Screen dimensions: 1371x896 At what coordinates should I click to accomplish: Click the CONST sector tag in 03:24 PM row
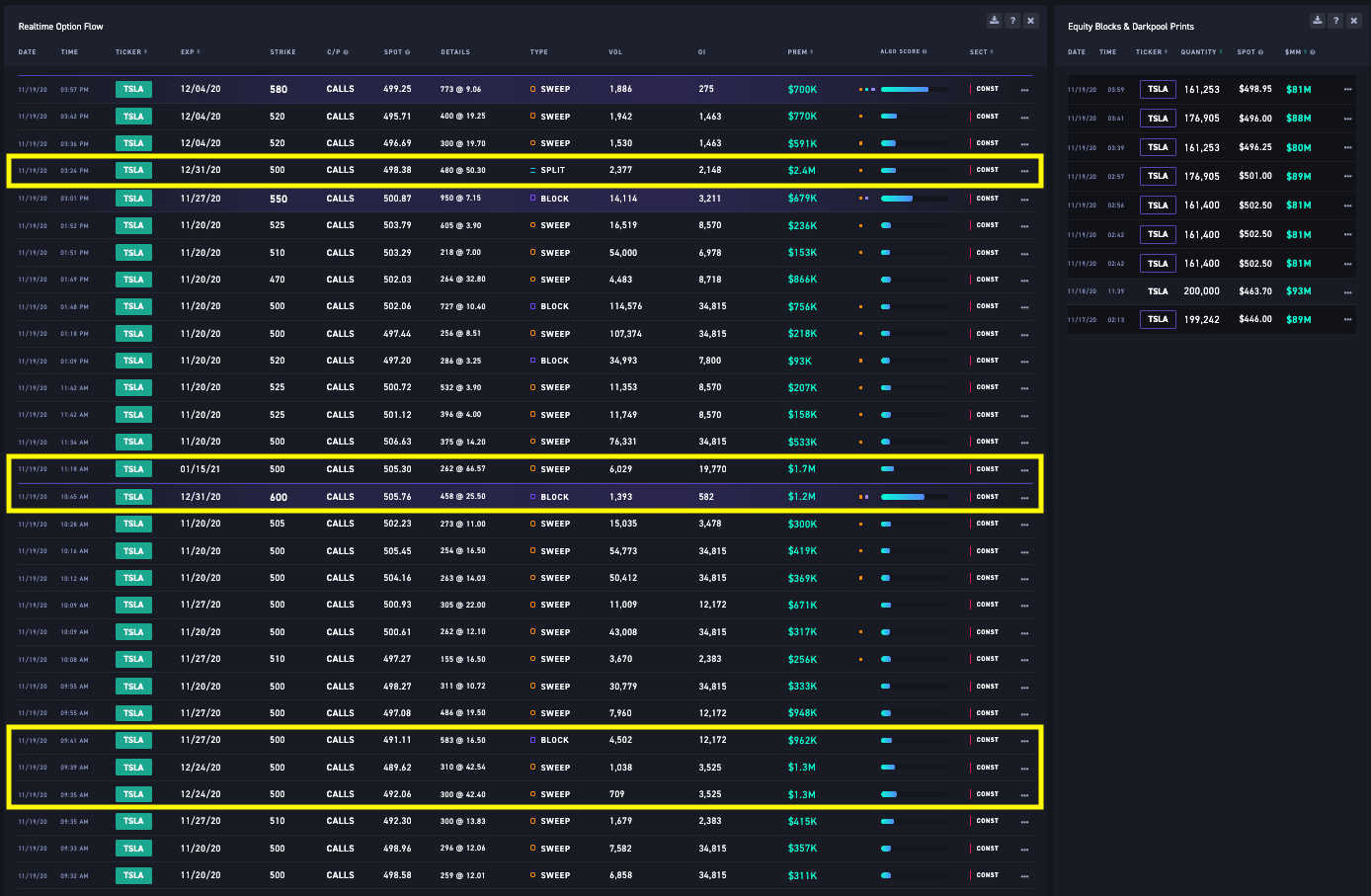pyautogui.click(x=988, y=170)
